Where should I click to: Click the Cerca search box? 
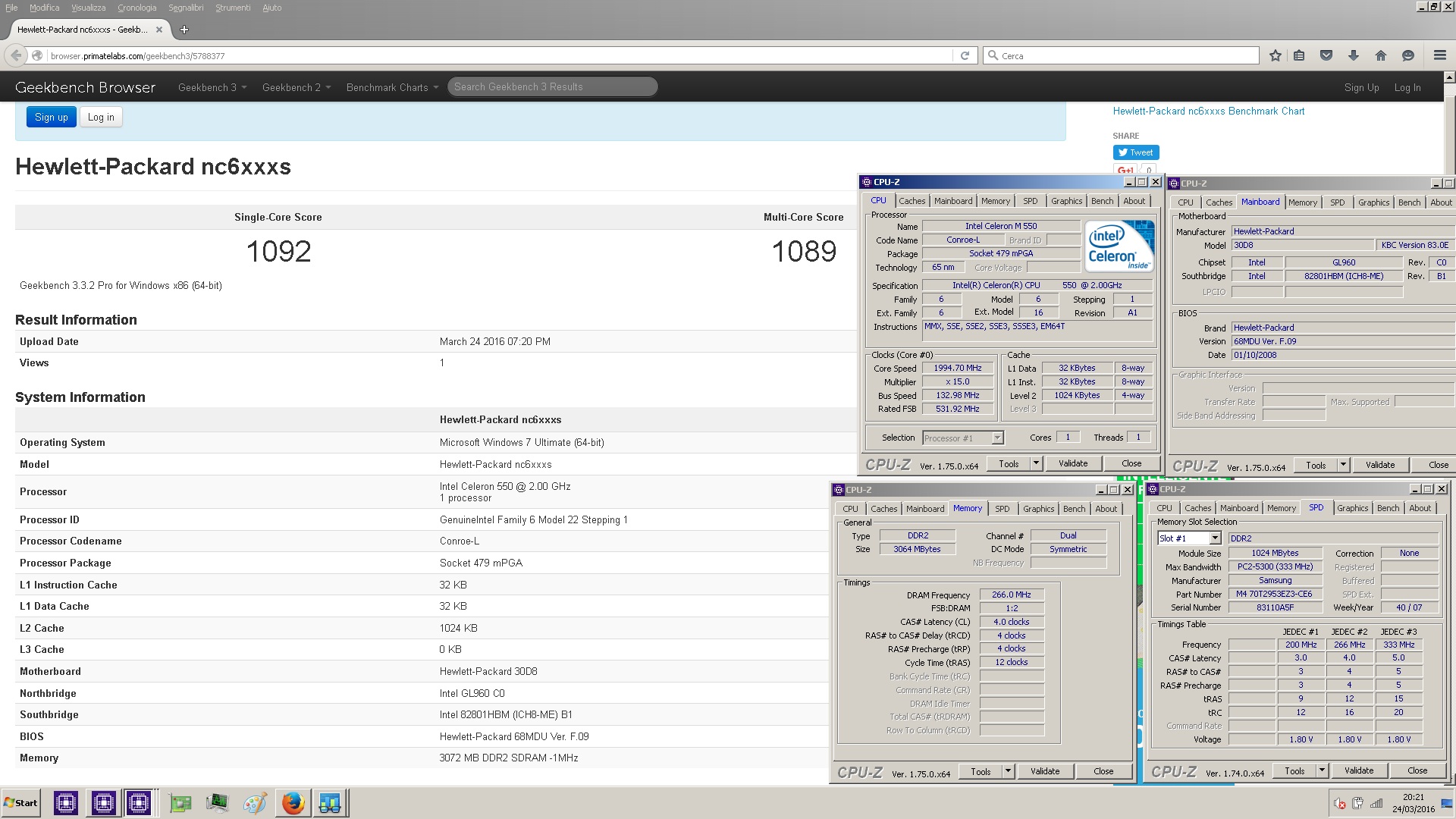pos(1121,55)
